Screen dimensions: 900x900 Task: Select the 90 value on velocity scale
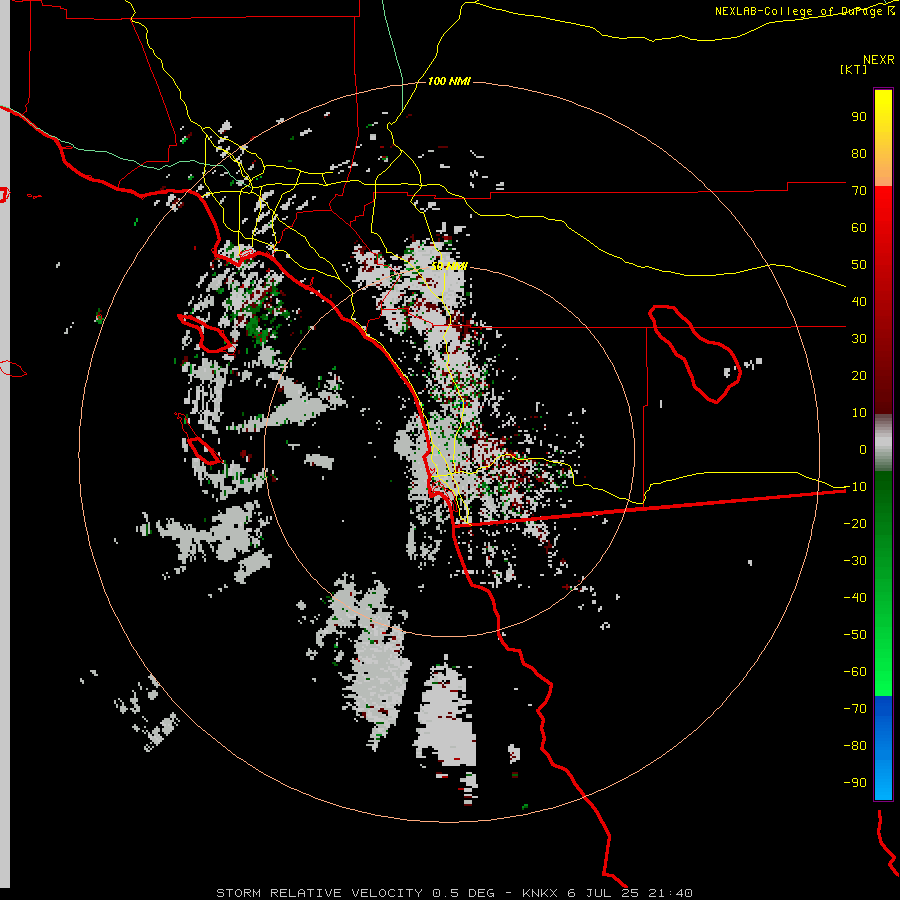click(x=859, y=117)
